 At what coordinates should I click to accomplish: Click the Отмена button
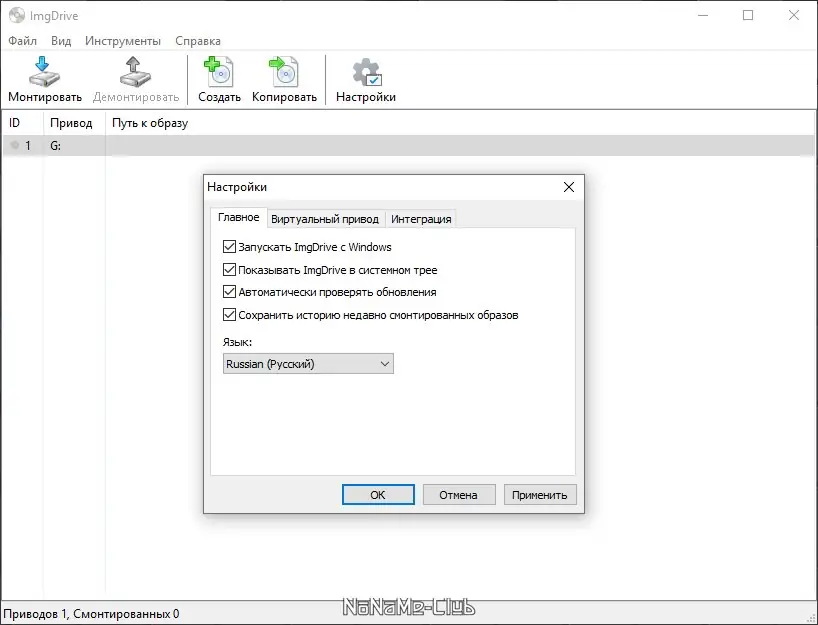click(x=459, y=495)
